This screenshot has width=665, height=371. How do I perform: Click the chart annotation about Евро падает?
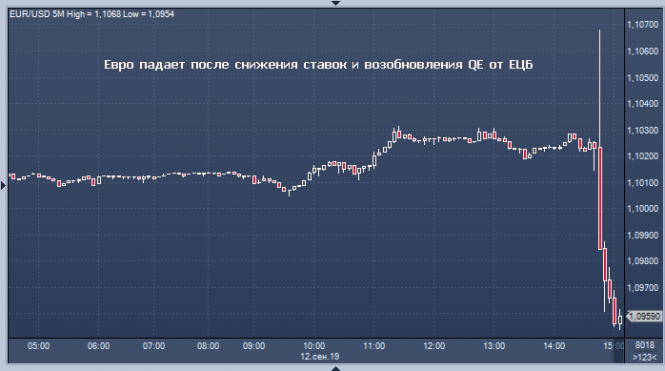click(319, 65)
